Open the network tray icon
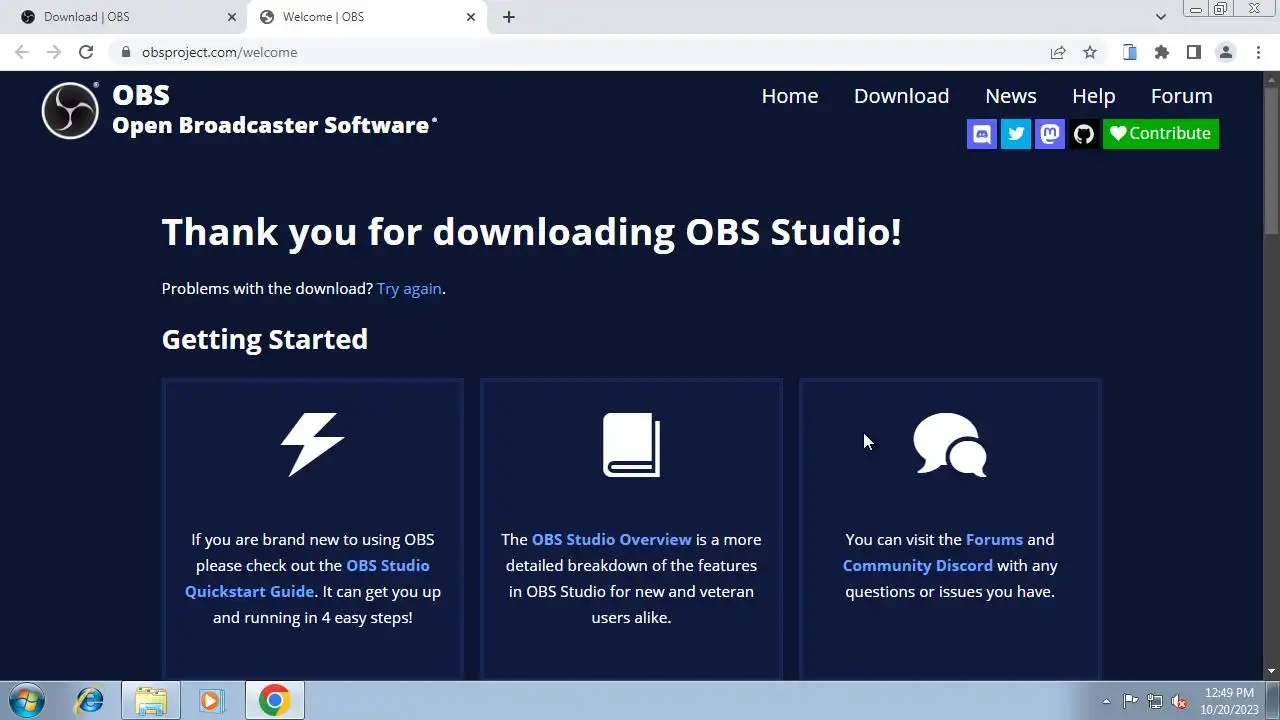The width and height of the screenshot is (1280, 720). [1155, 702]
